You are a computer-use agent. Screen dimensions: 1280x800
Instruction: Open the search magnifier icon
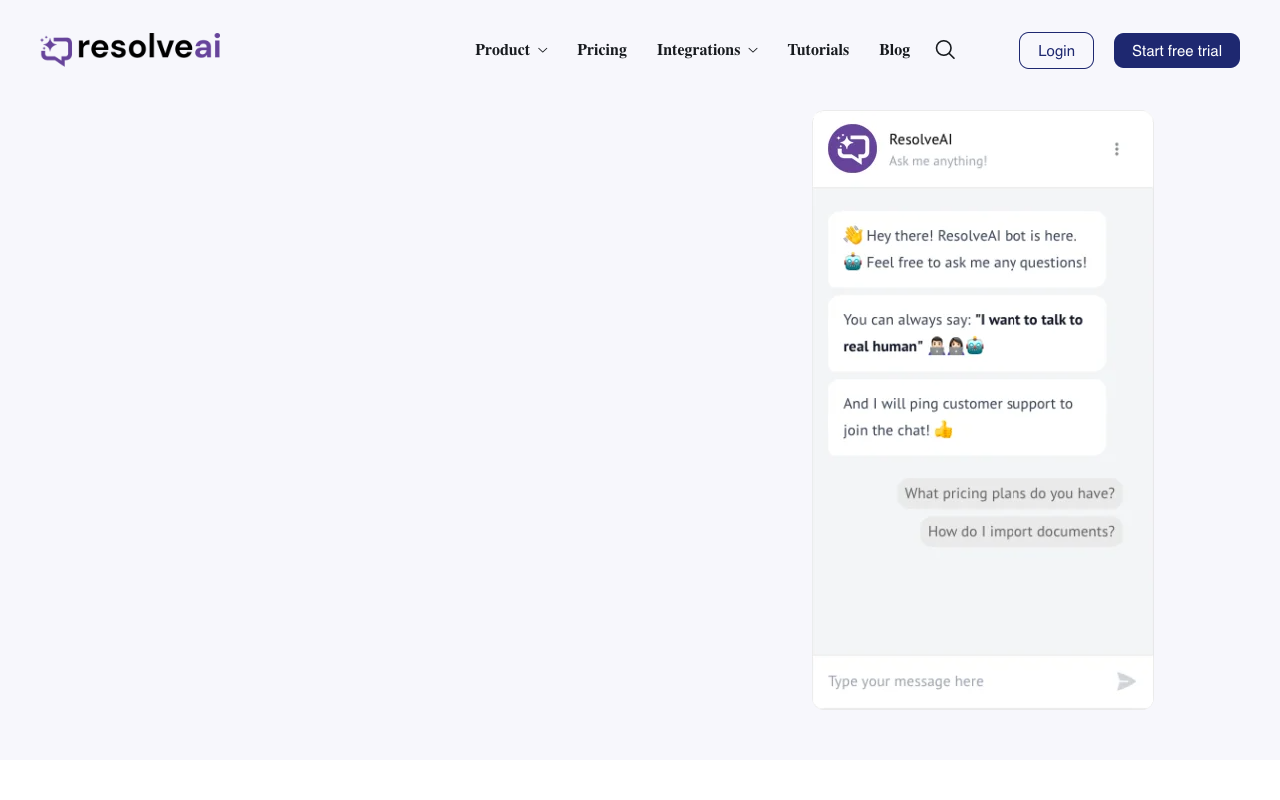[945, 50]
